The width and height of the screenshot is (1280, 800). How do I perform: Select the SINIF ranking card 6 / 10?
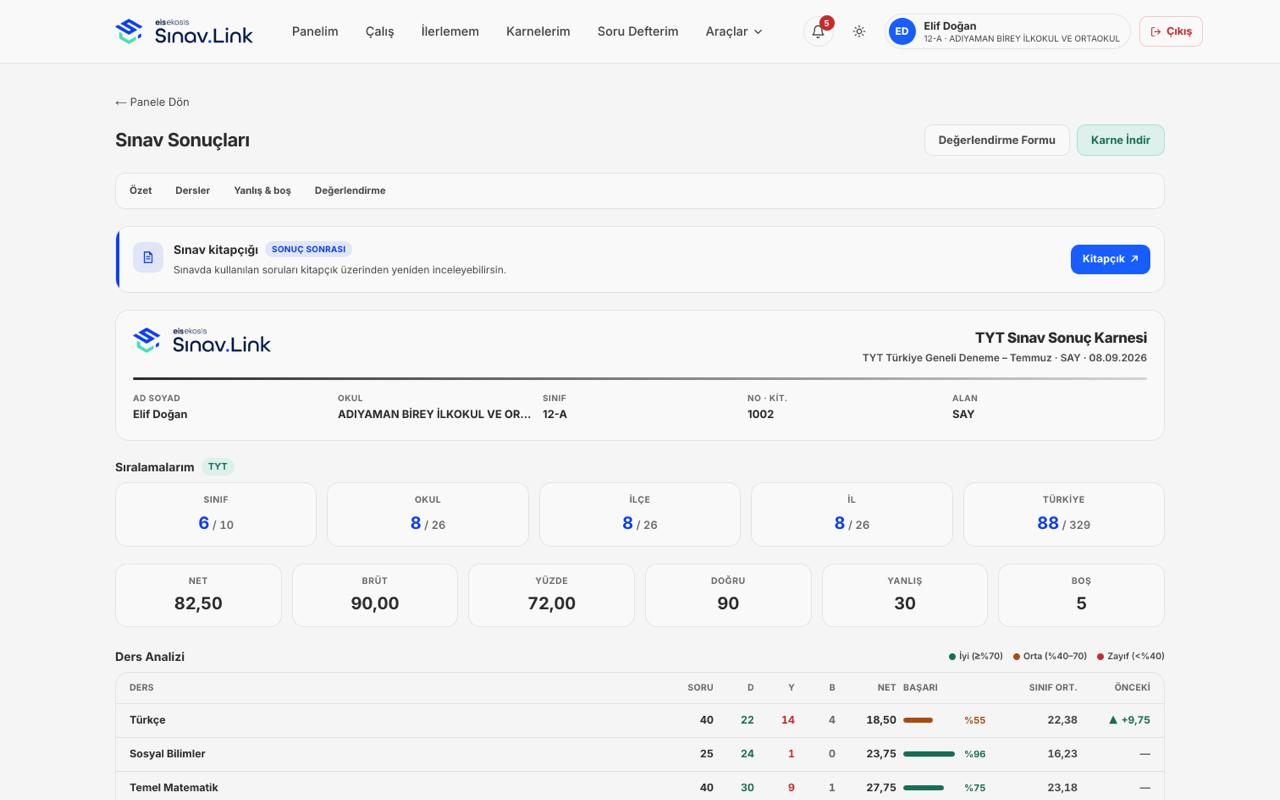216,515
